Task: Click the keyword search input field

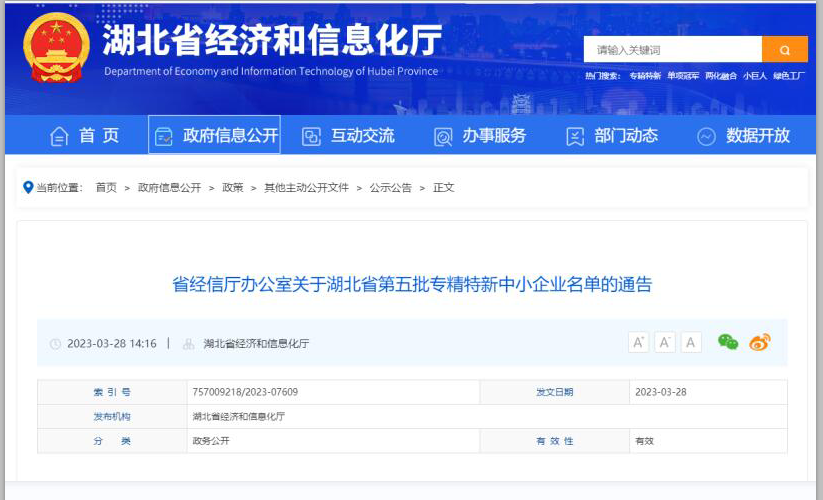Action: coord(672,49)
